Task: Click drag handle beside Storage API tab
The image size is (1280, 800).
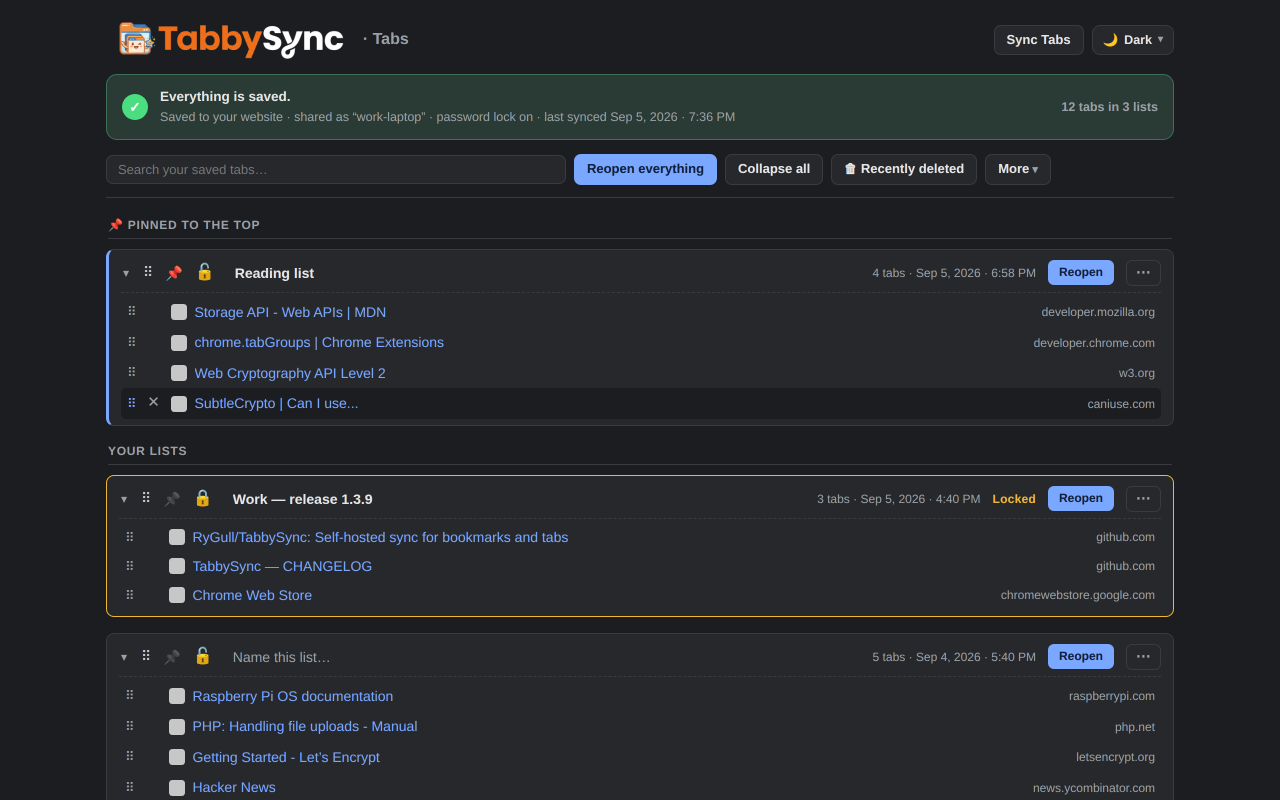Action: click(x=132, y=312)
